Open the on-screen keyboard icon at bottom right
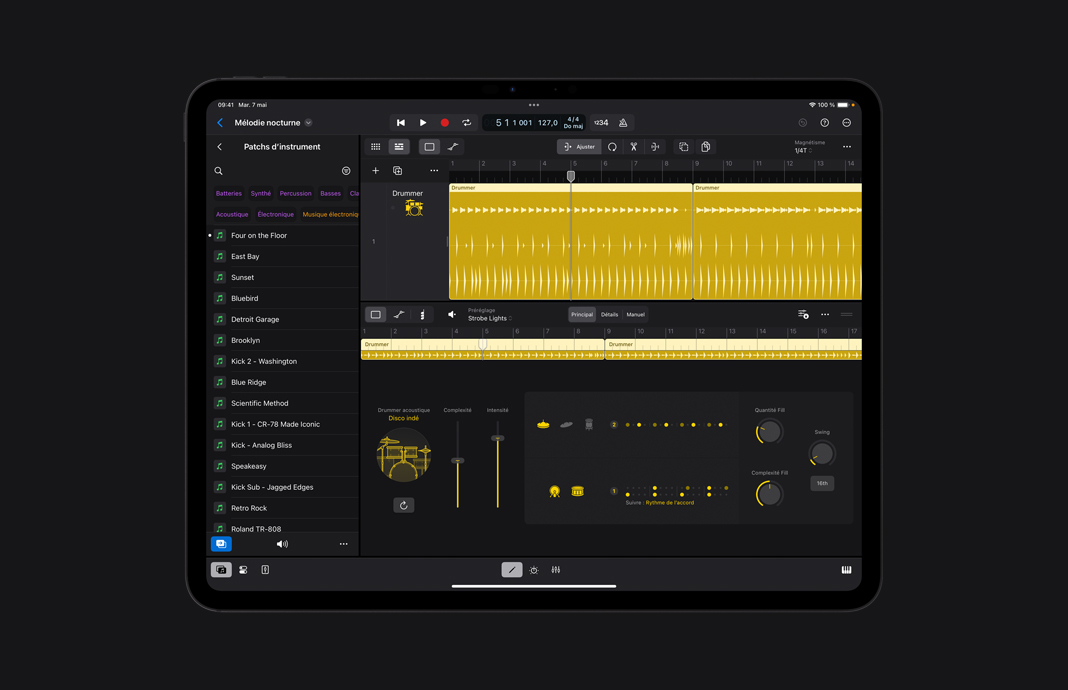The width and height of the screenshot is (1068, 690). [846, 569]
